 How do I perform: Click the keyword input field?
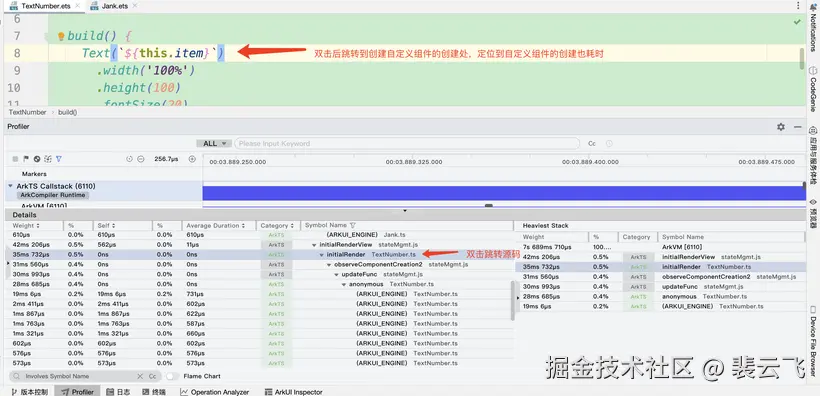407,143
